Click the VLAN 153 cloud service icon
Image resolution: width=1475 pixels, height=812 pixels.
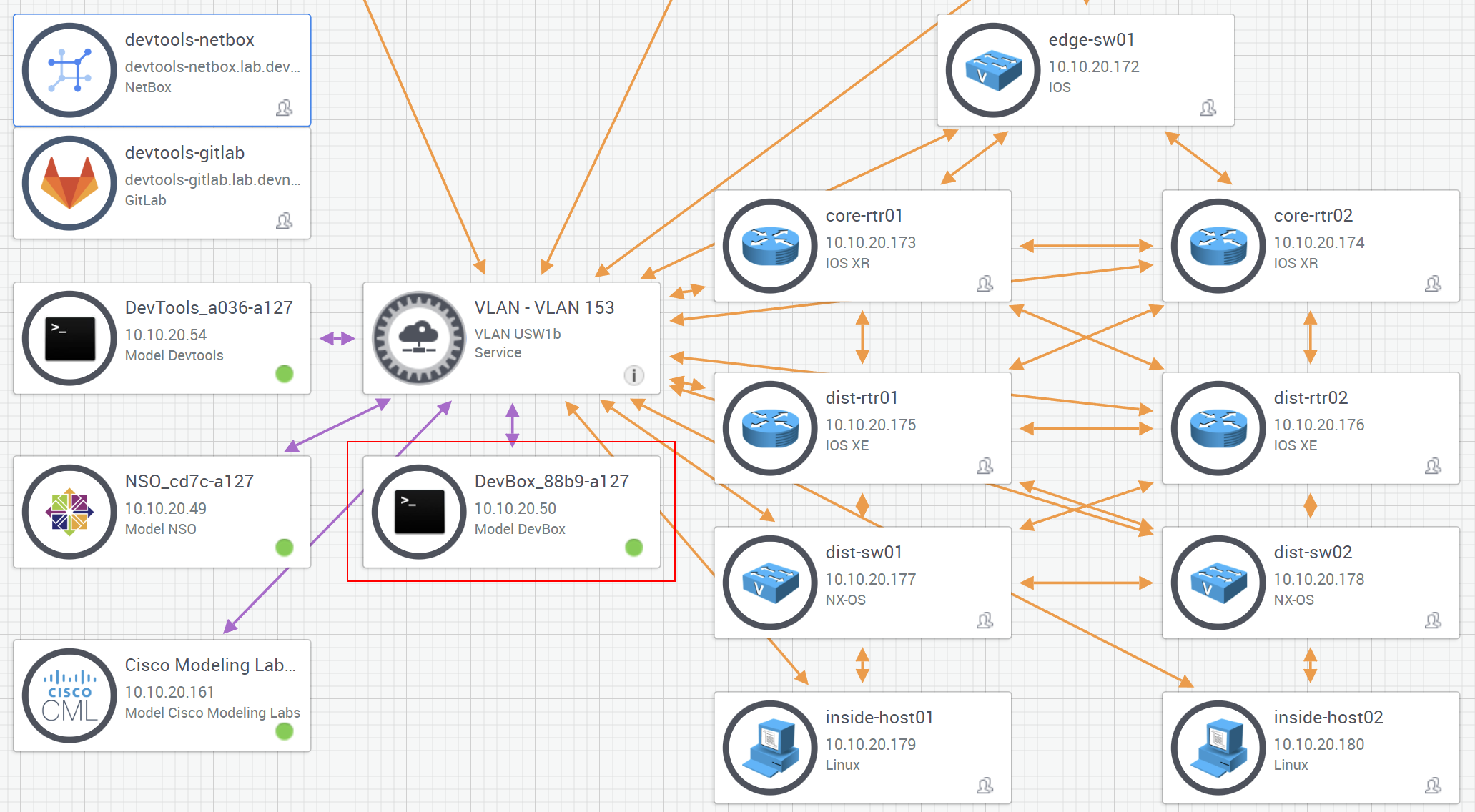click(x=419, y=338)
